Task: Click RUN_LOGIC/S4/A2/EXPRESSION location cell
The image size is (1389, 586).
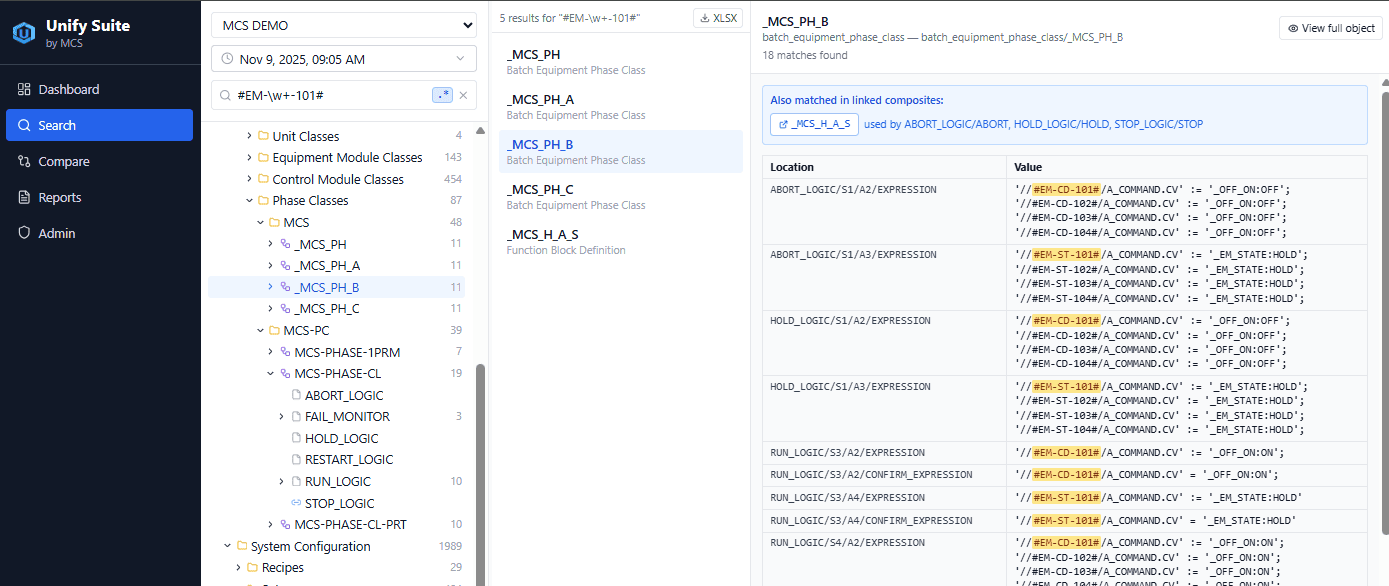Action: click(884, 560)
